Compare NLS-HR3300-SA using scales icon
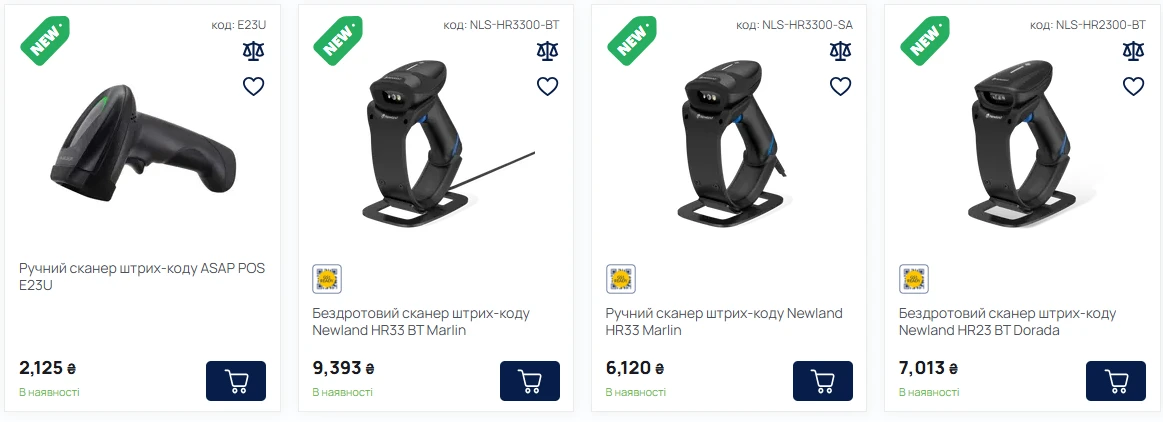The image size is (1163, 422). [x=840, y=51]
